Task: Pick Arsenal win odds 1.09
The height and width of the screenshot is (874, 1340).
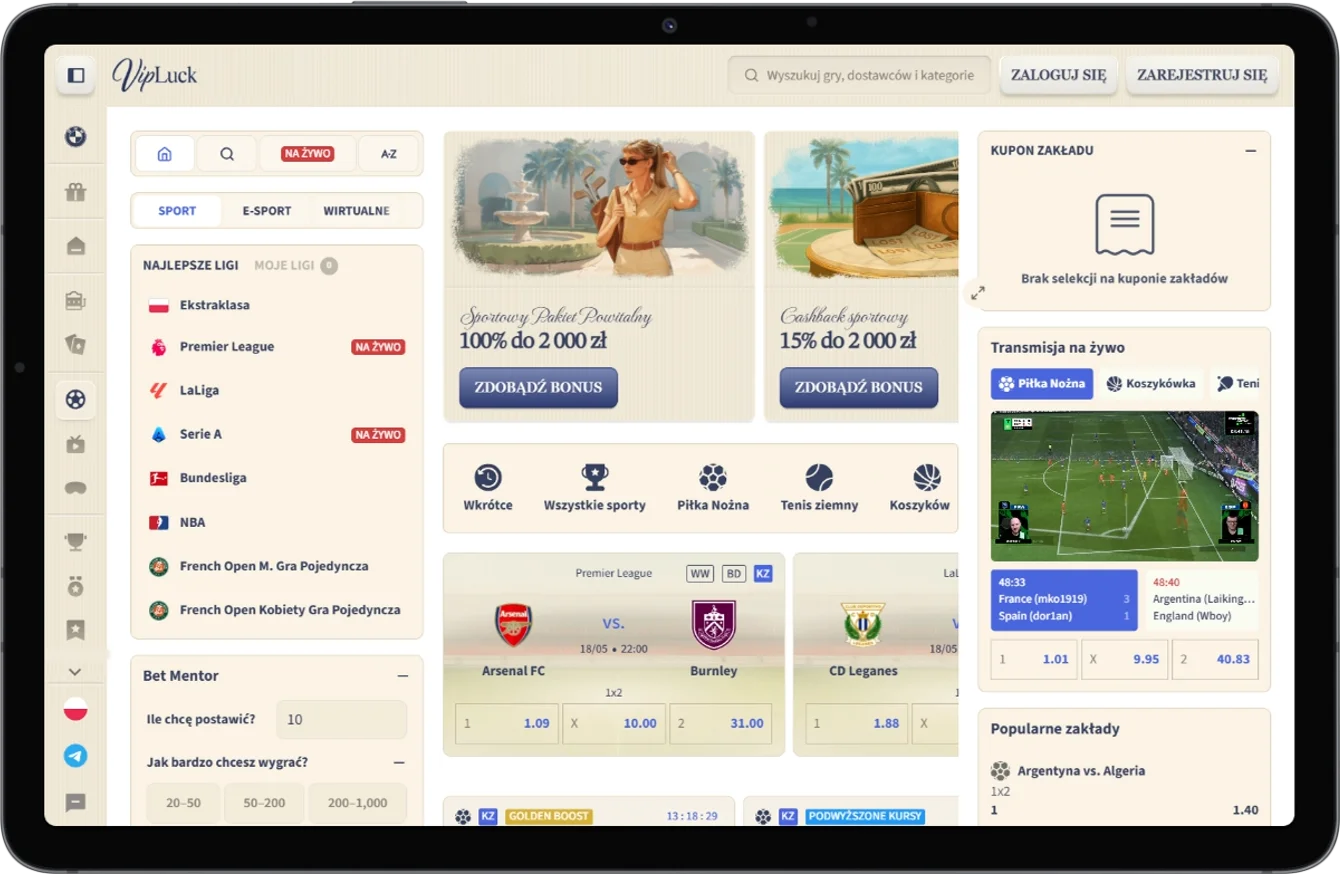Action: (507, 724)
